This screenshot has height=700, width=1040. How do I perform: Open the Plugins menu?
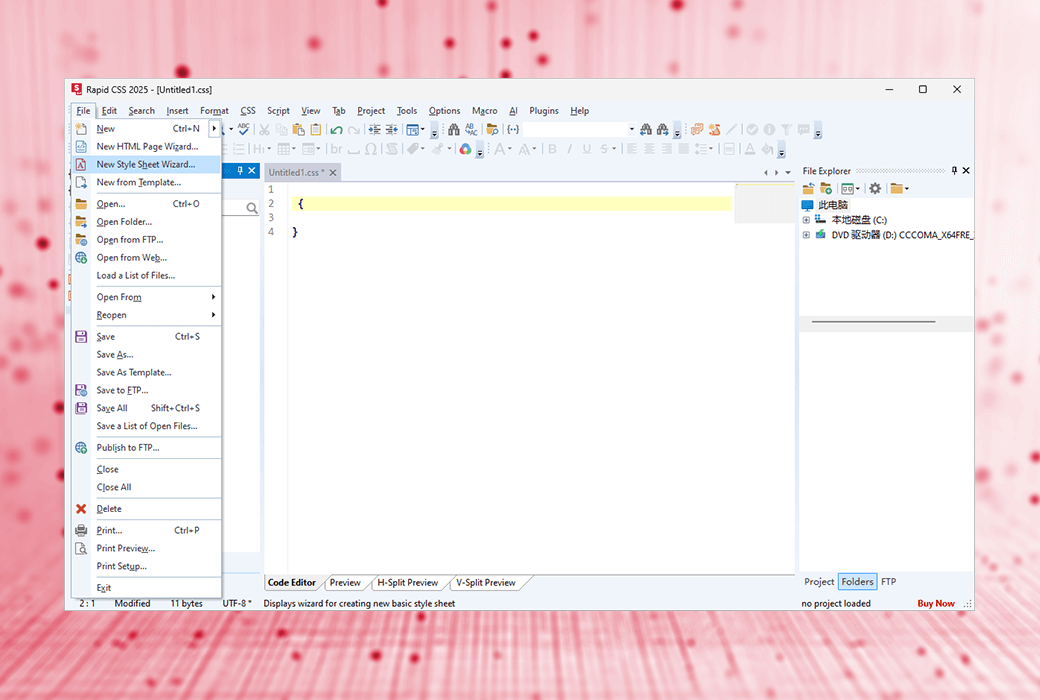coord(543,111)
